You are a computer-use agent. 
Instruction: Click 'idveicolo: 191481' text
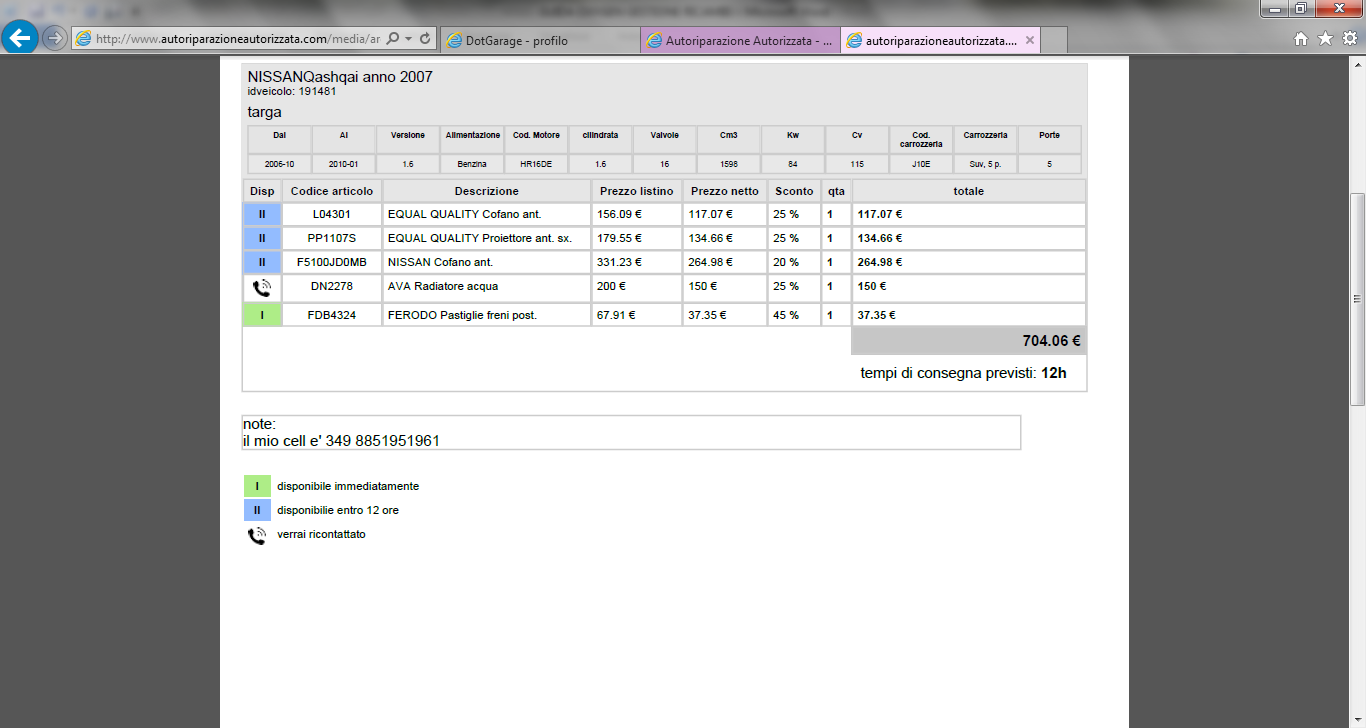coord(291,91)
